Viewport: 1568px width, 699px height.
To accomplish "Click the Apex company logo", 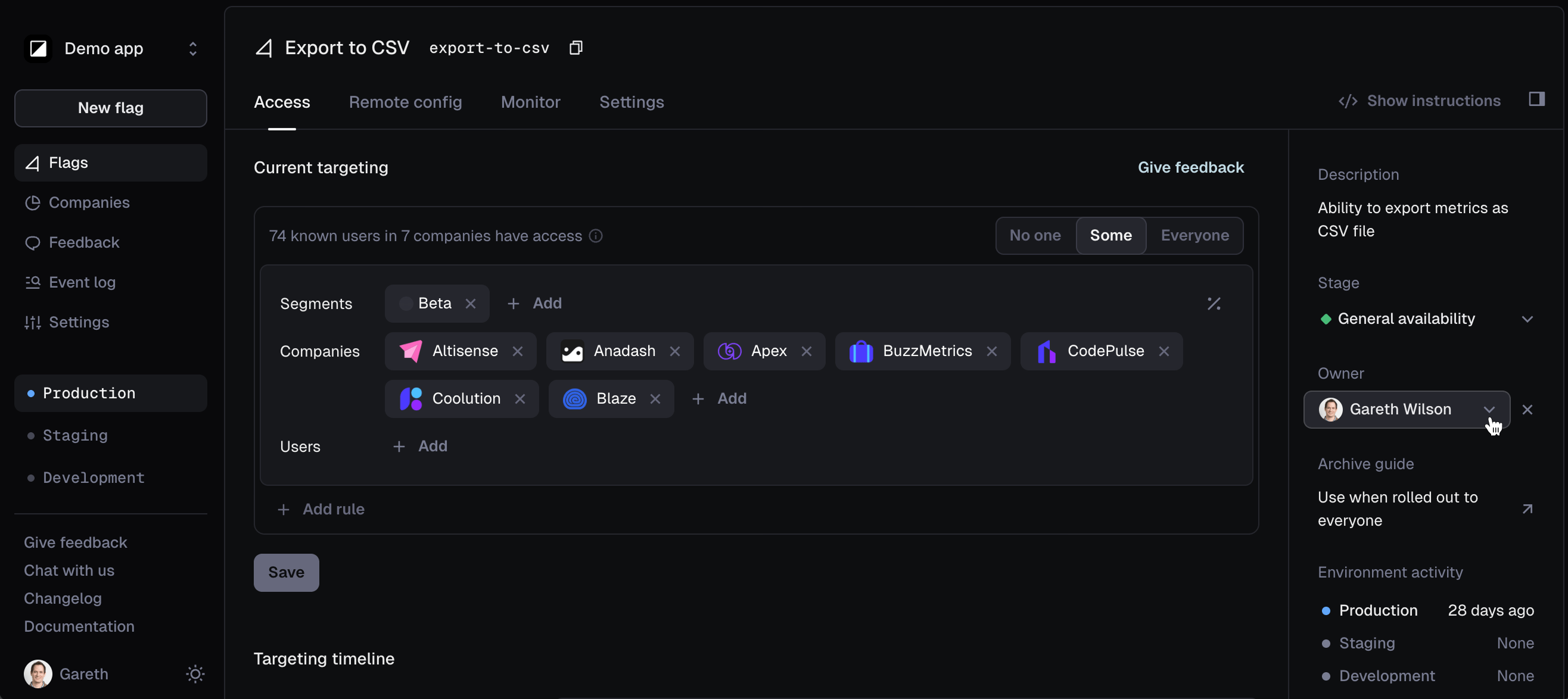I will coord(729,351).
